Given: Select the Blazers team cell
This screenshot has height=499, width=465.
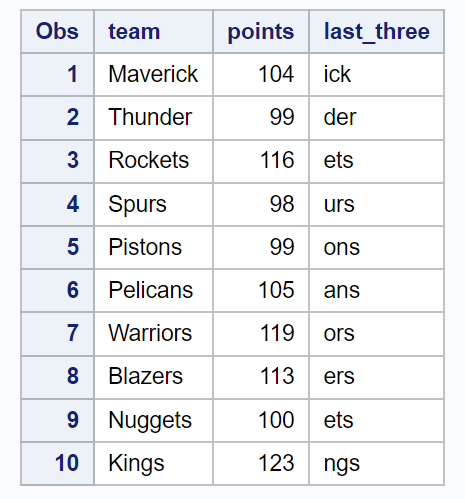Looking at the screenshot, I should tap(154, 377).
